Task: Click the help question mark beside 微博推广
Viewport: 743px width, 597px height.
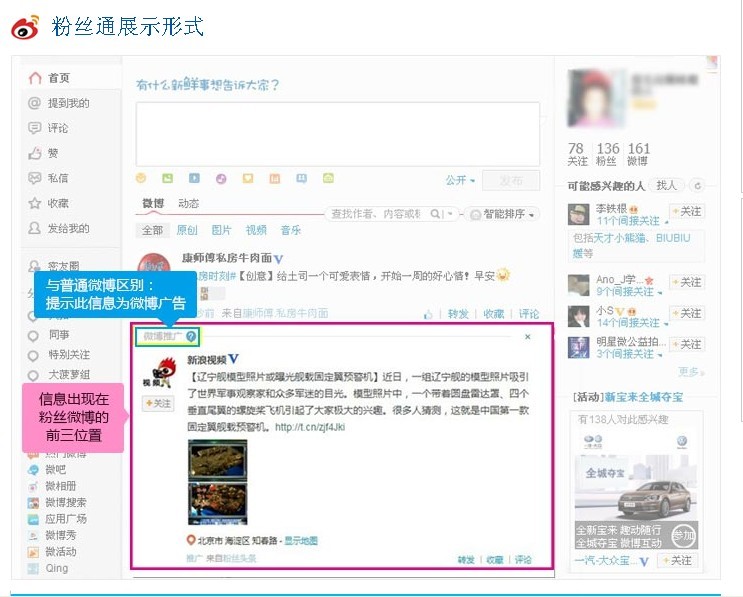Action: pos(191,337)
